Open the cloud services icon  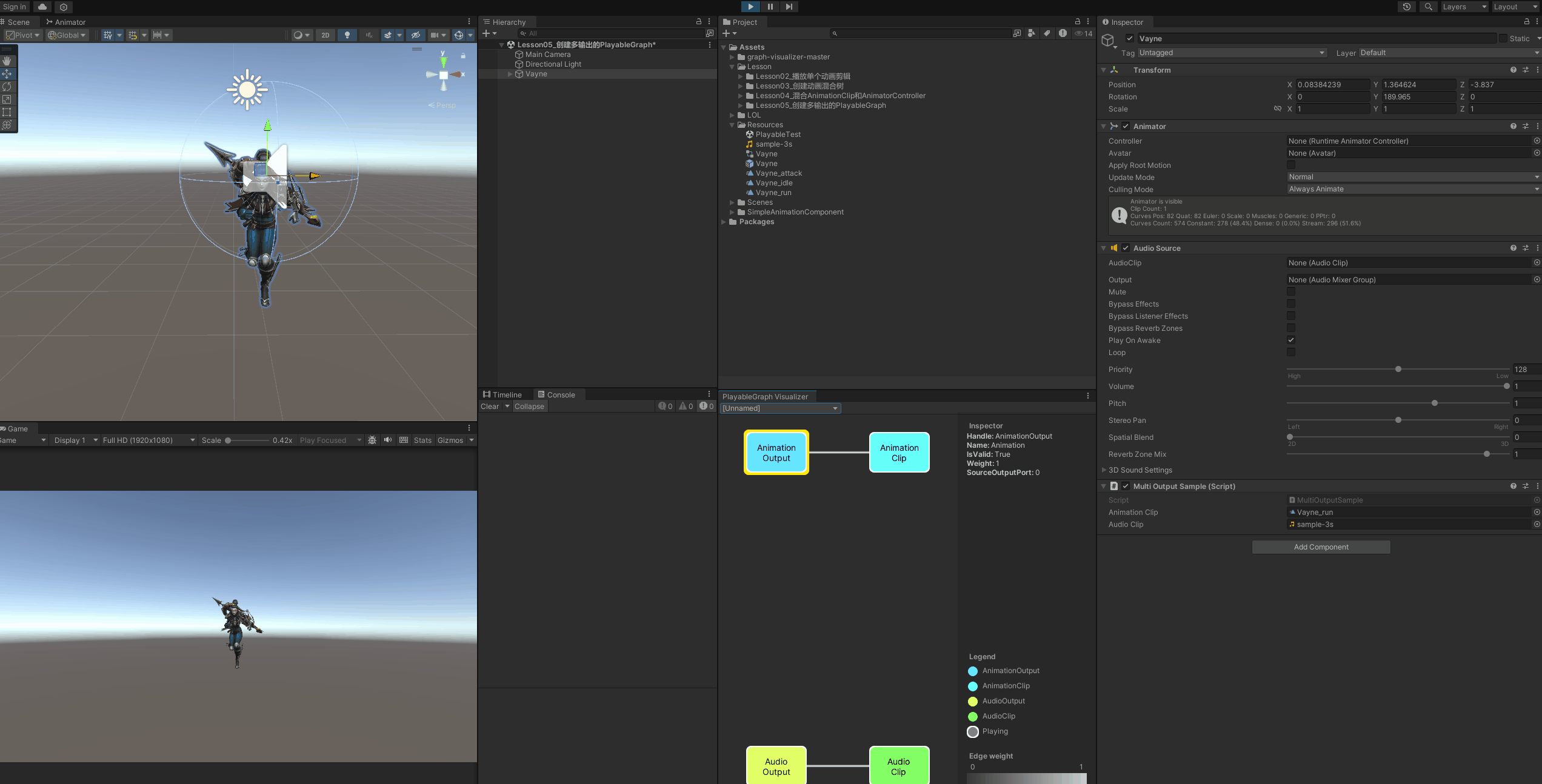coord(42,7)
